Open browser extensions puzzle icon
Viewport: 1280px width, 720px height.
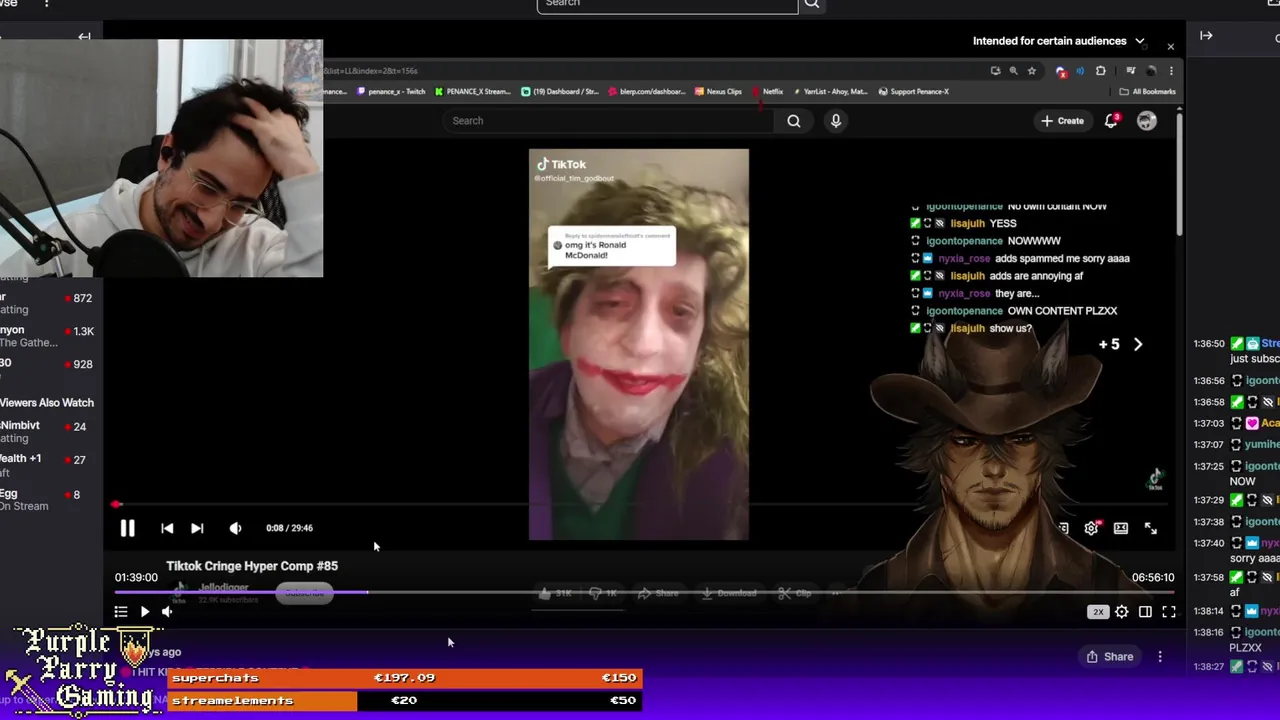(1101, 71)
